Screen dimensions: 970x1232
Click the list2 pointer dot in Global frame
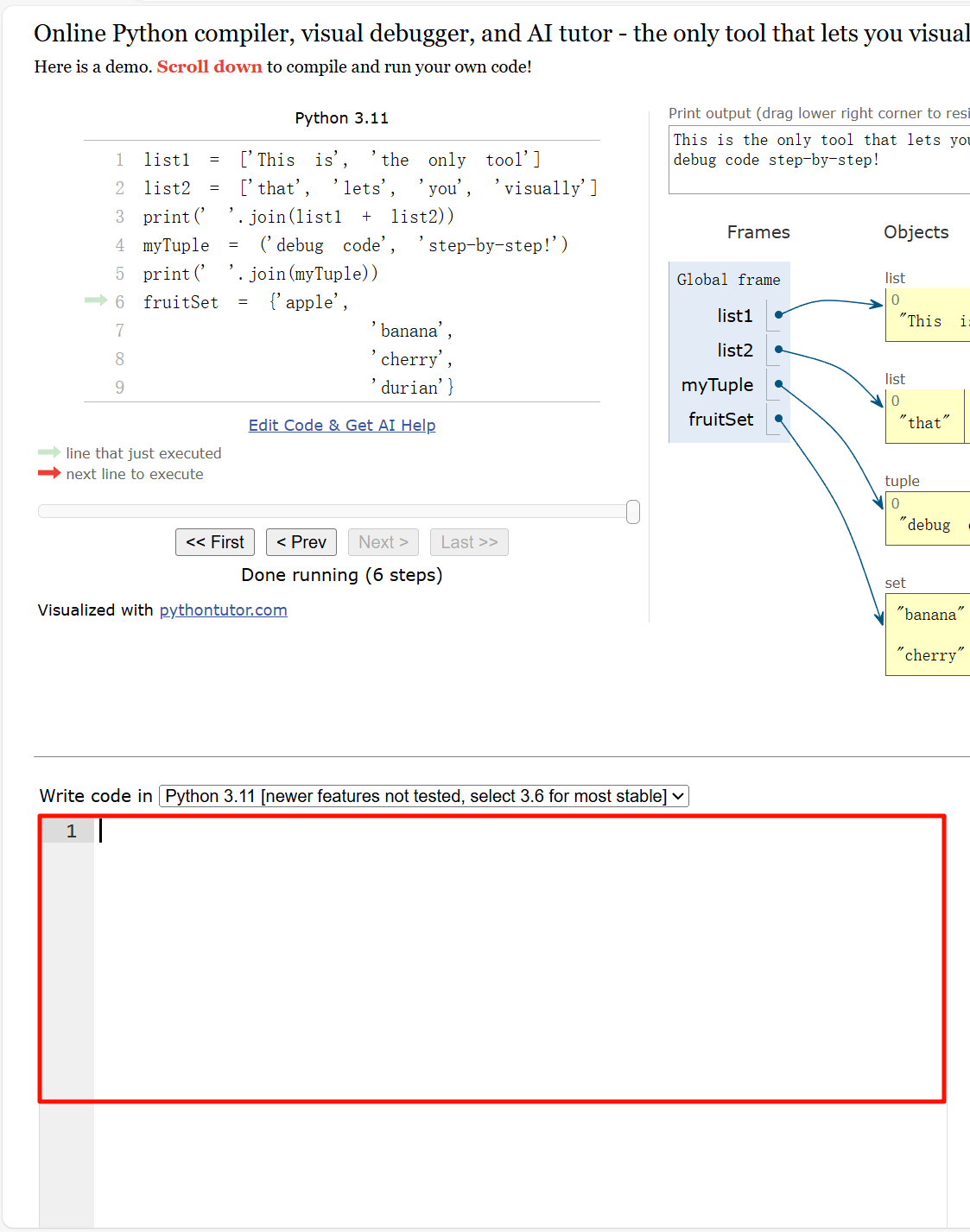click(778, 350)
